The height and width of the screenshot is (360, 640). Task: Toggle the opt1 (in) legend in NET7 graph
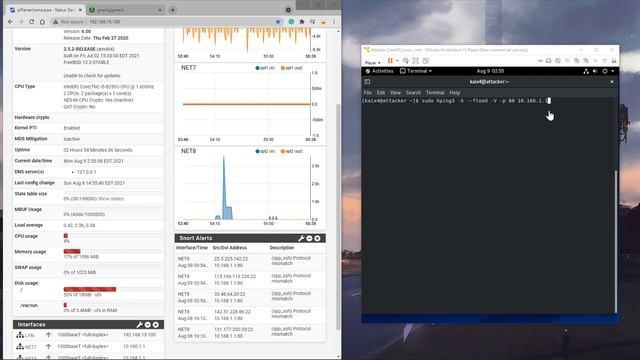(265, 68)
